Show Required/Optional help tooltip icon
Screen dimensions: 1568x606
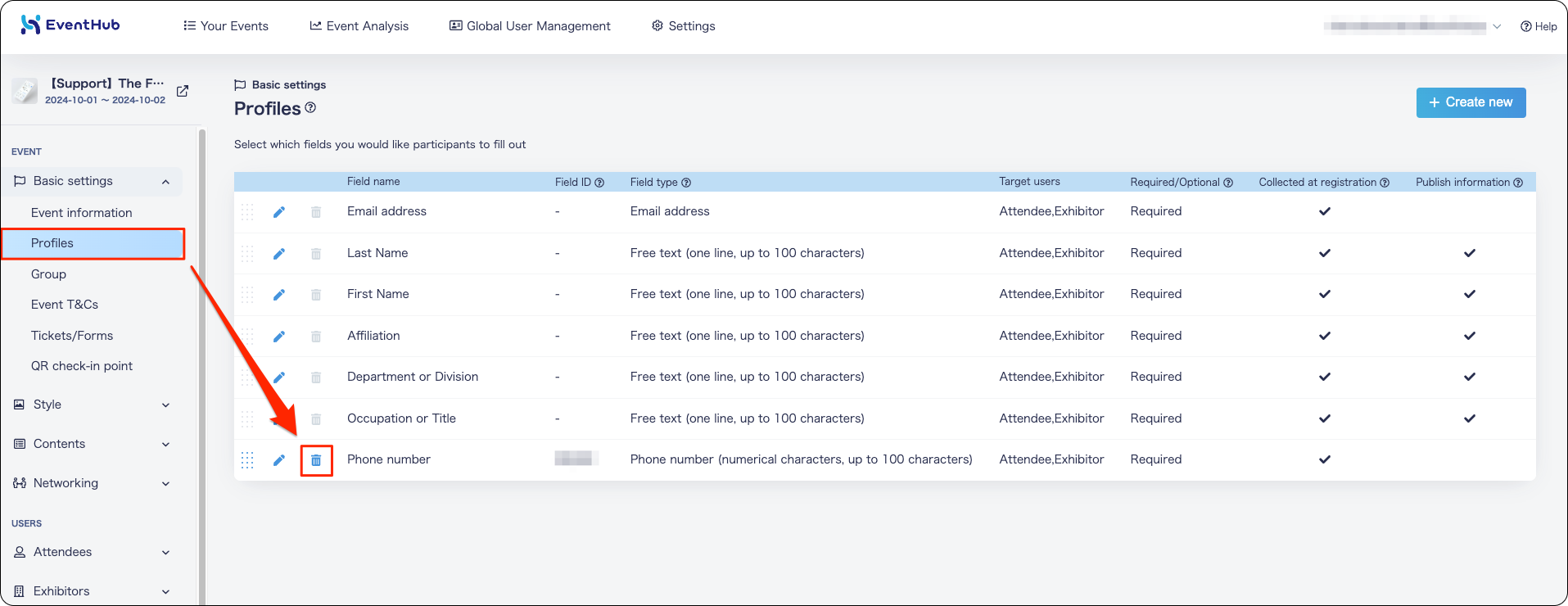(1228, 183)
